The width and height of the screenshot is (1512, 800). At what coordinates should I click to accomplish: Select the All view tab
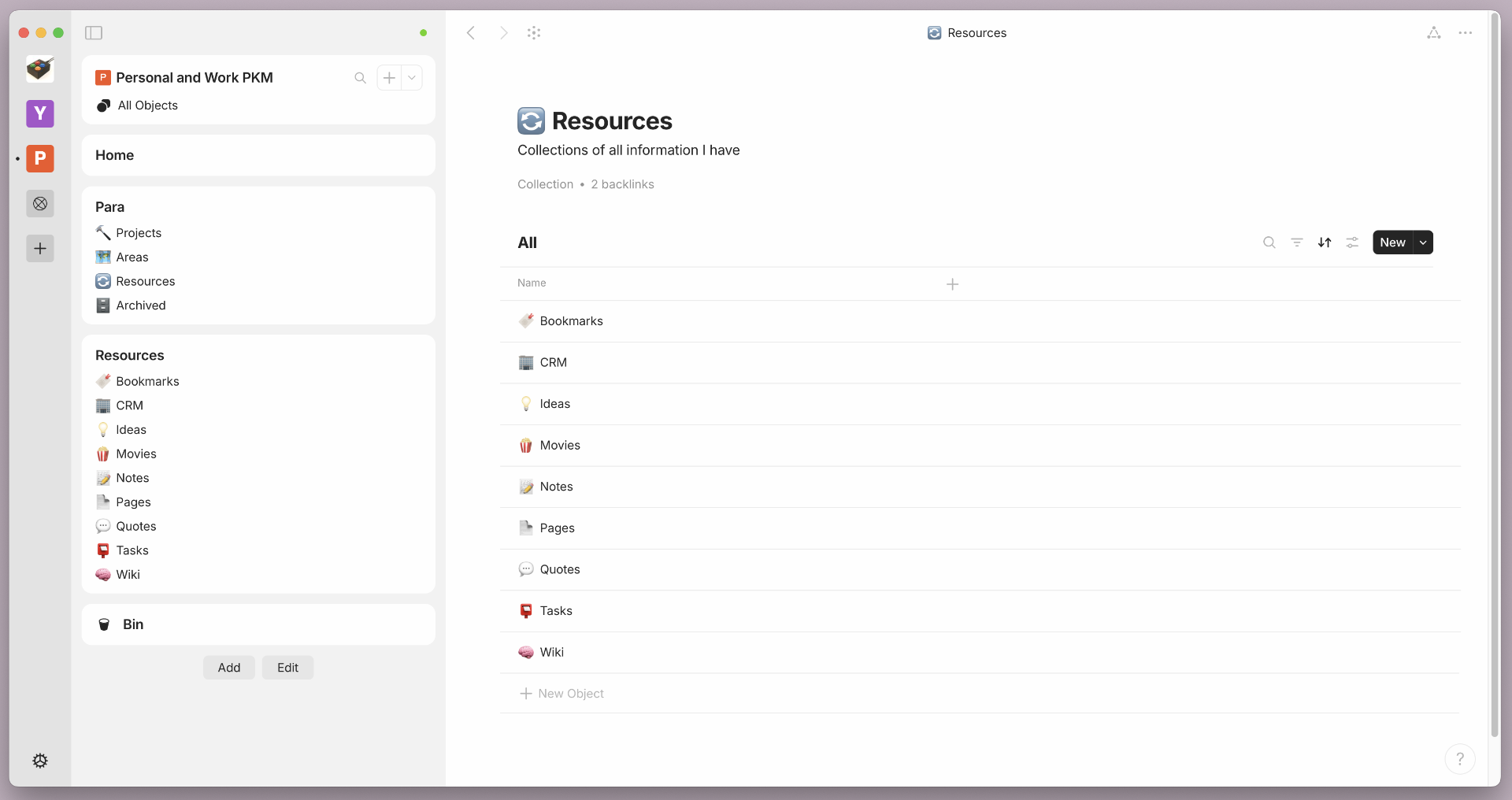527,243
